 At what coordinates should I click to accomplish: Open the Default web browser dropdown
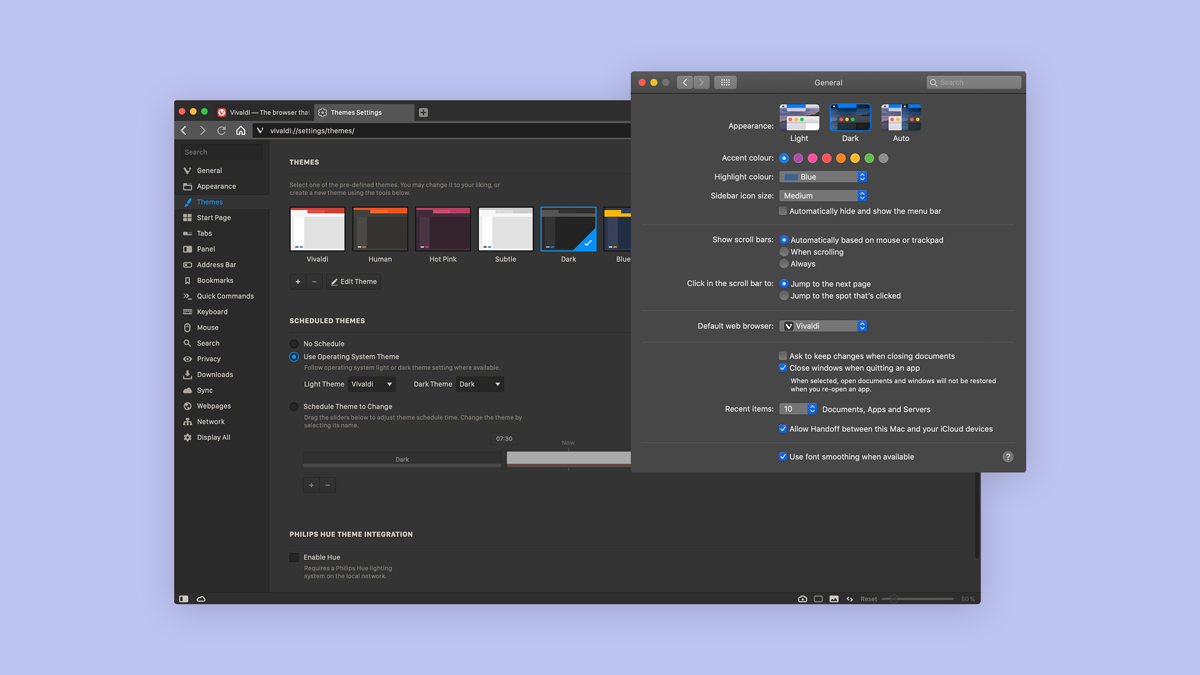point(823,326)
